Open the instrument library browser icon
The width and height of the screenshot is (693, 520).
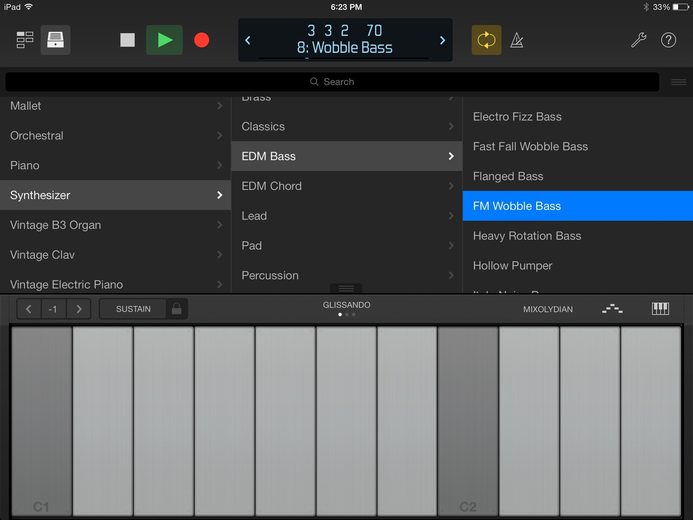(55, 40)
